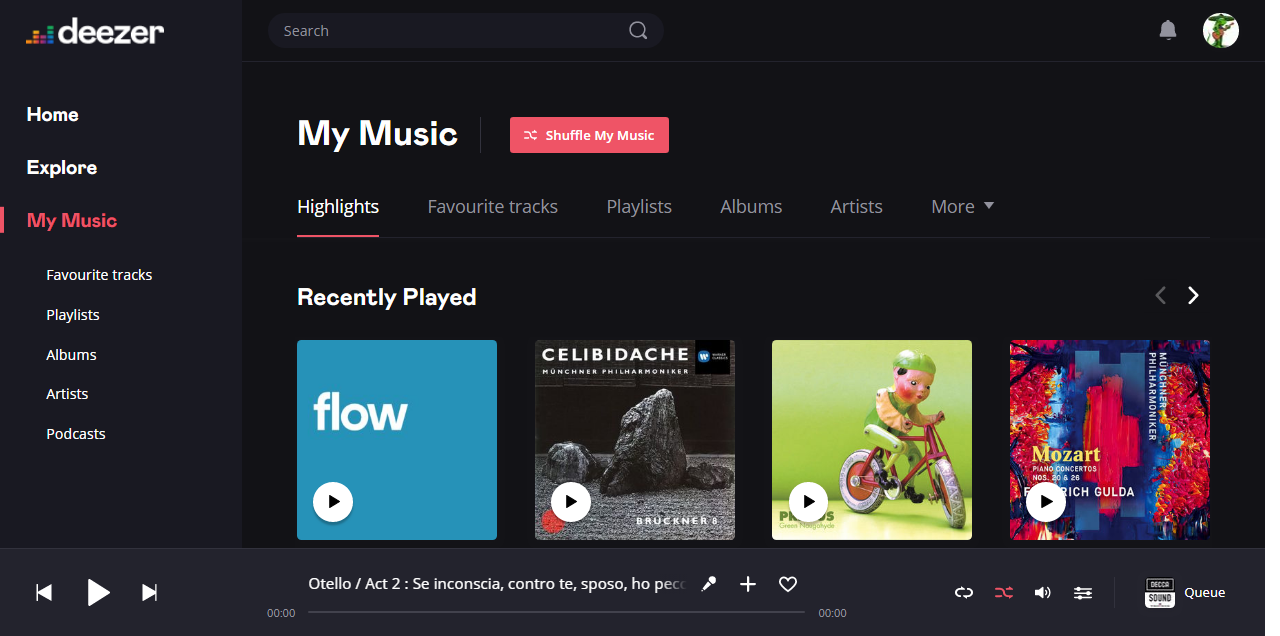The width and height of the screenshot is (1280, 636).
Task: Open the Queue
Action: (1205, 593)
